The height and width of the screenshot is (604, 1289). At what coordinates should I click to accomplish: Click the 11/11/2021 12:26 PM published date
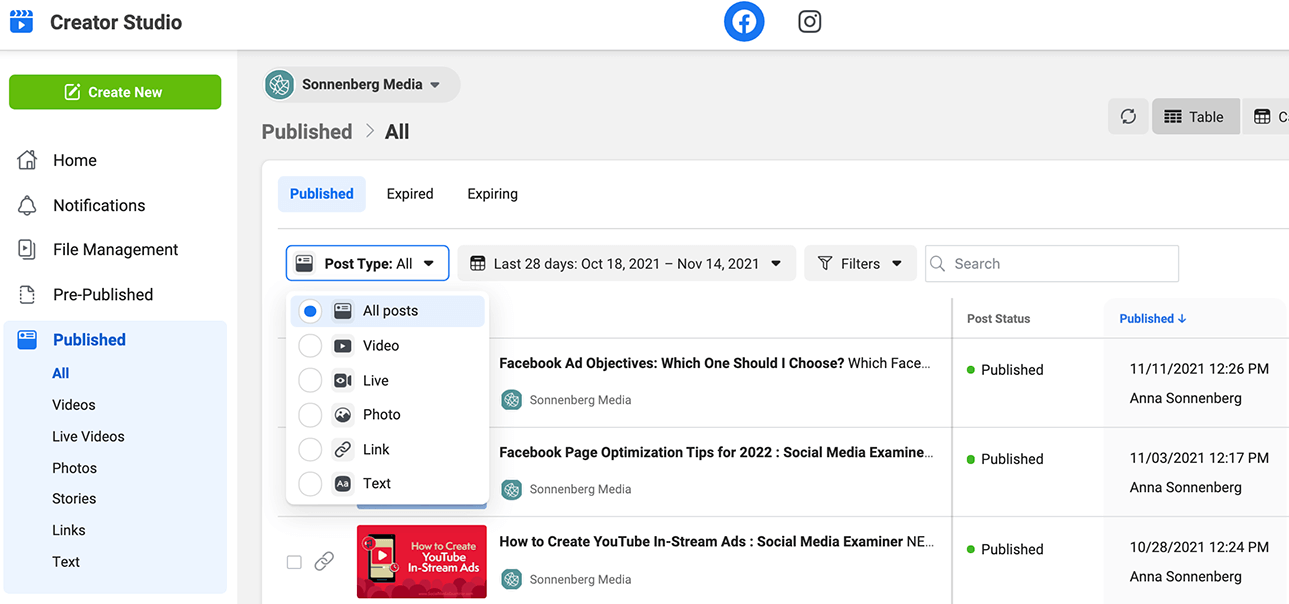click(1199, 369)
